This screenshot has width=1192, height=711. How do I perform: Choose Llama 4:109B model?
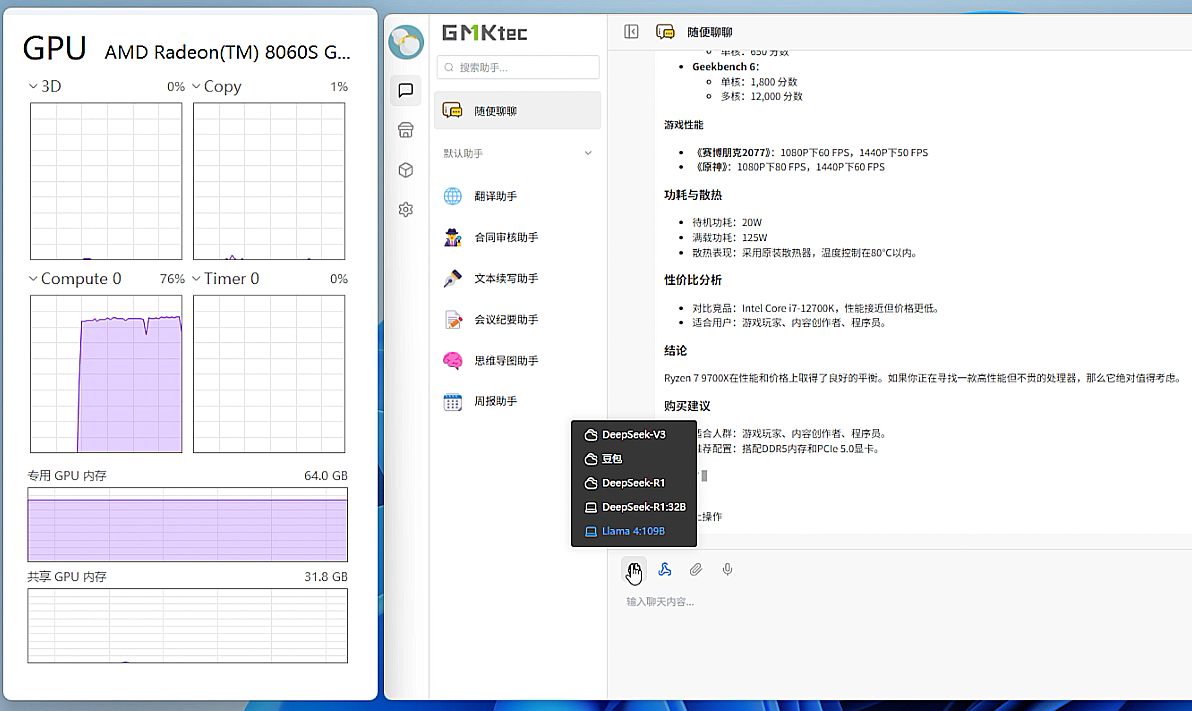pyautogui.click(x=633, y=531)
